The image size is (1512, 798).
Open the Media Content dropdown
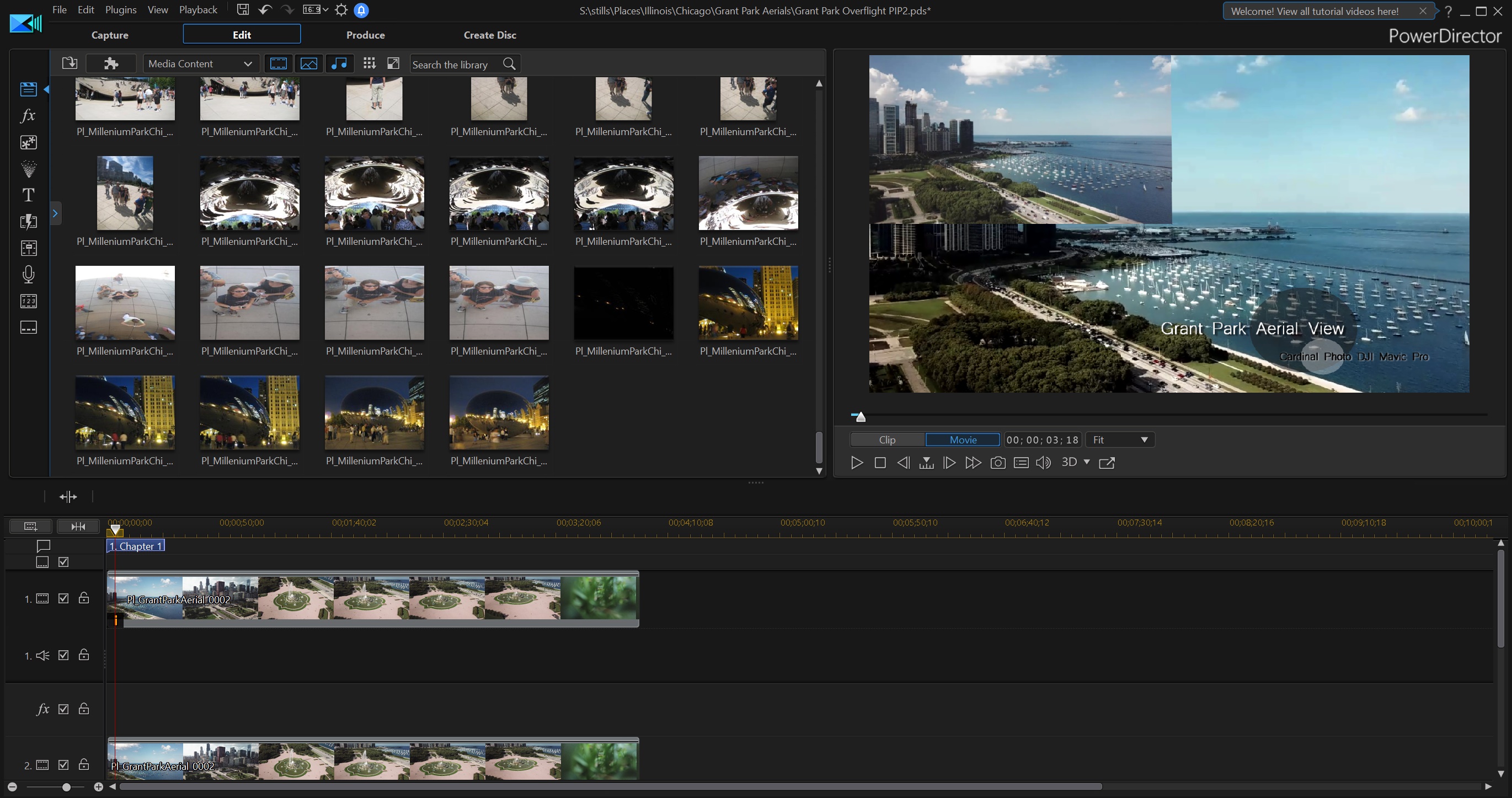tap(200, 63)
